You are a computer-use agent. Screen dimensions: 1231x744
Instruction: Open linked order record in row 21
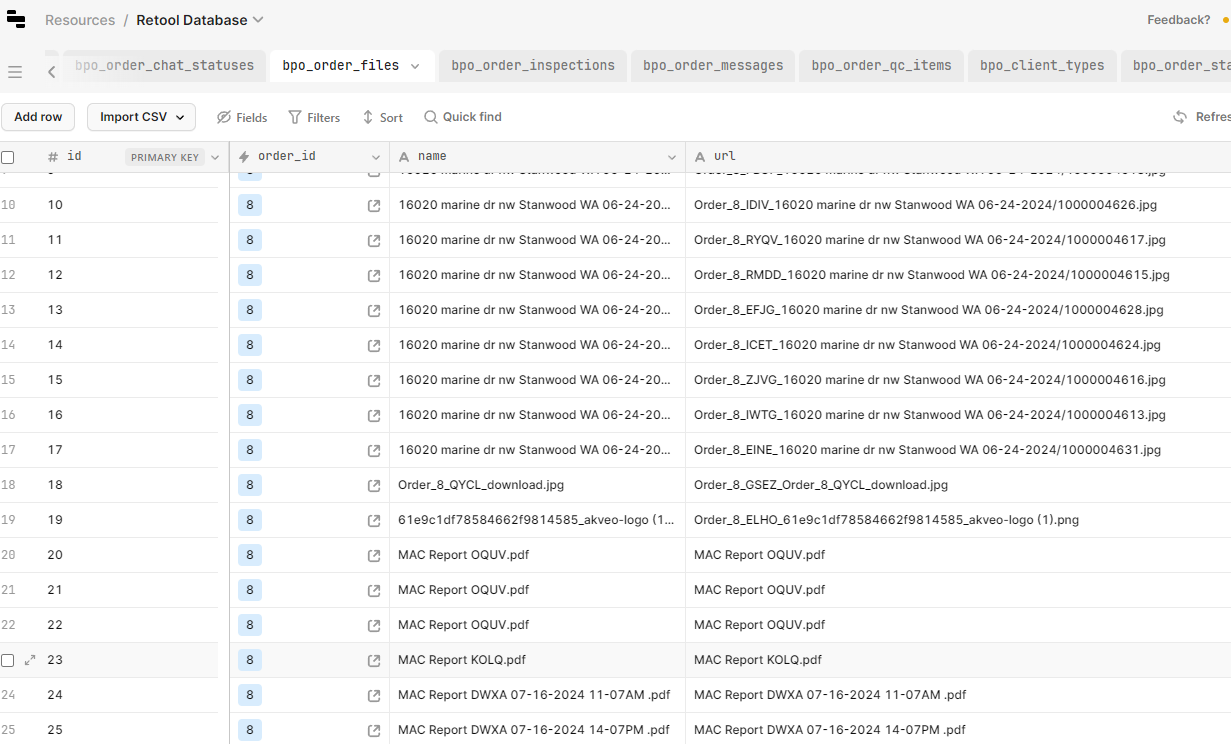point(374,590)
